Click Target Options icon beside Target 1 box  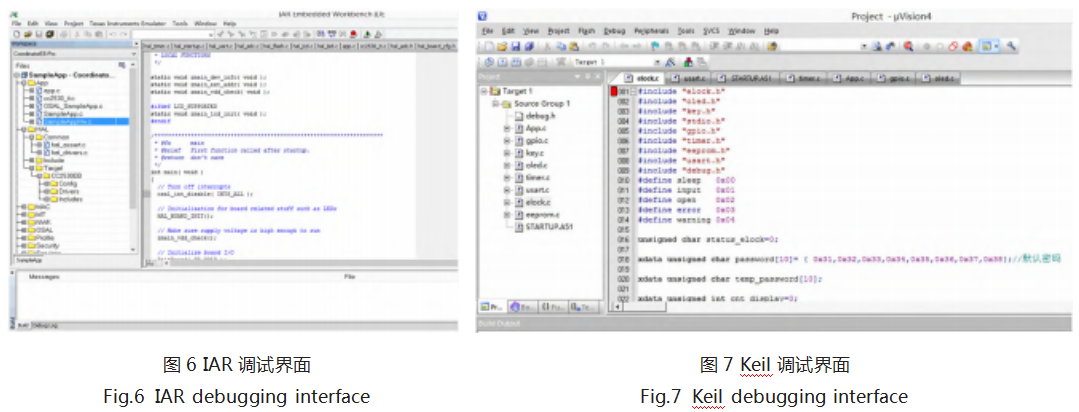[x=670, y=62]
